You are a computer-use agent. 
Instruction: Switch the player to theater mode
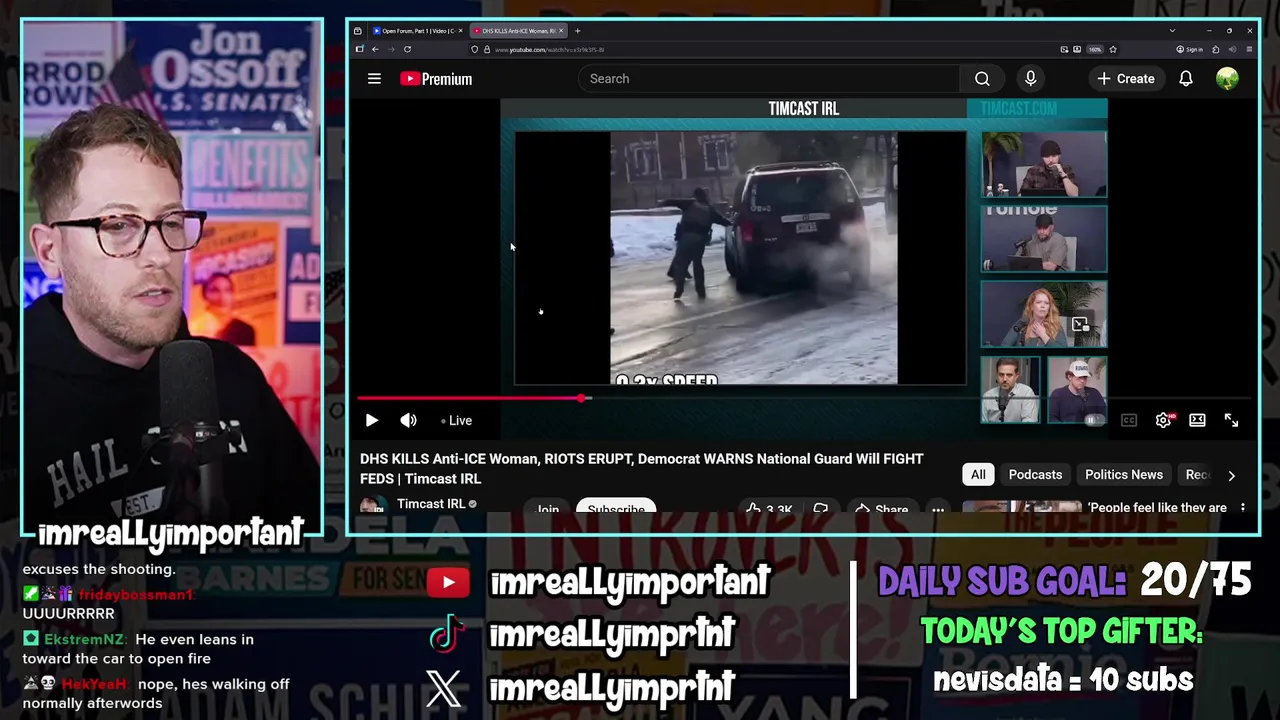click(1197, 421)
